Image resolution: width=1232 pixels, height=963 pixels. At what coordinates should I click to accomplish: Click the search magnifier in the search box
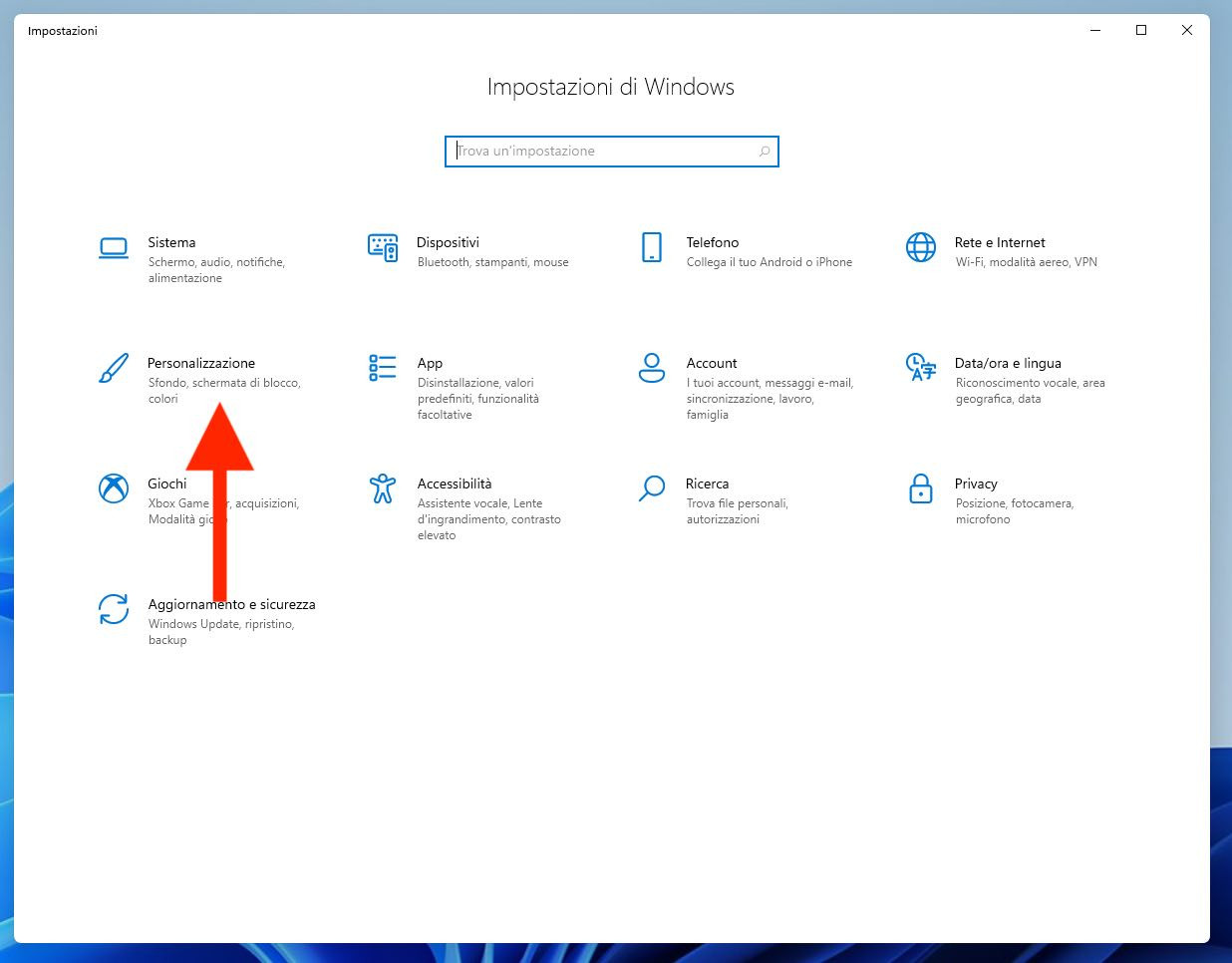point(765,152)
